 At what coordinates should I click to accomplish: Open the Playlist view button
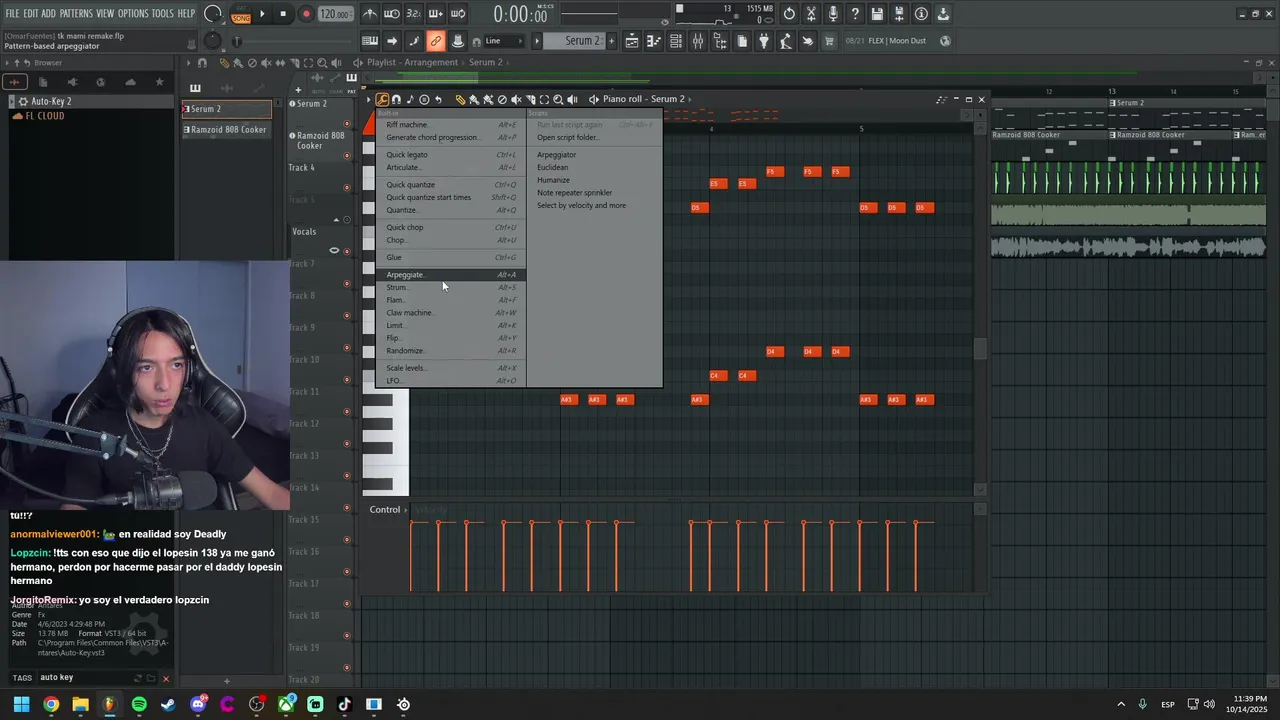coord(632,41)
